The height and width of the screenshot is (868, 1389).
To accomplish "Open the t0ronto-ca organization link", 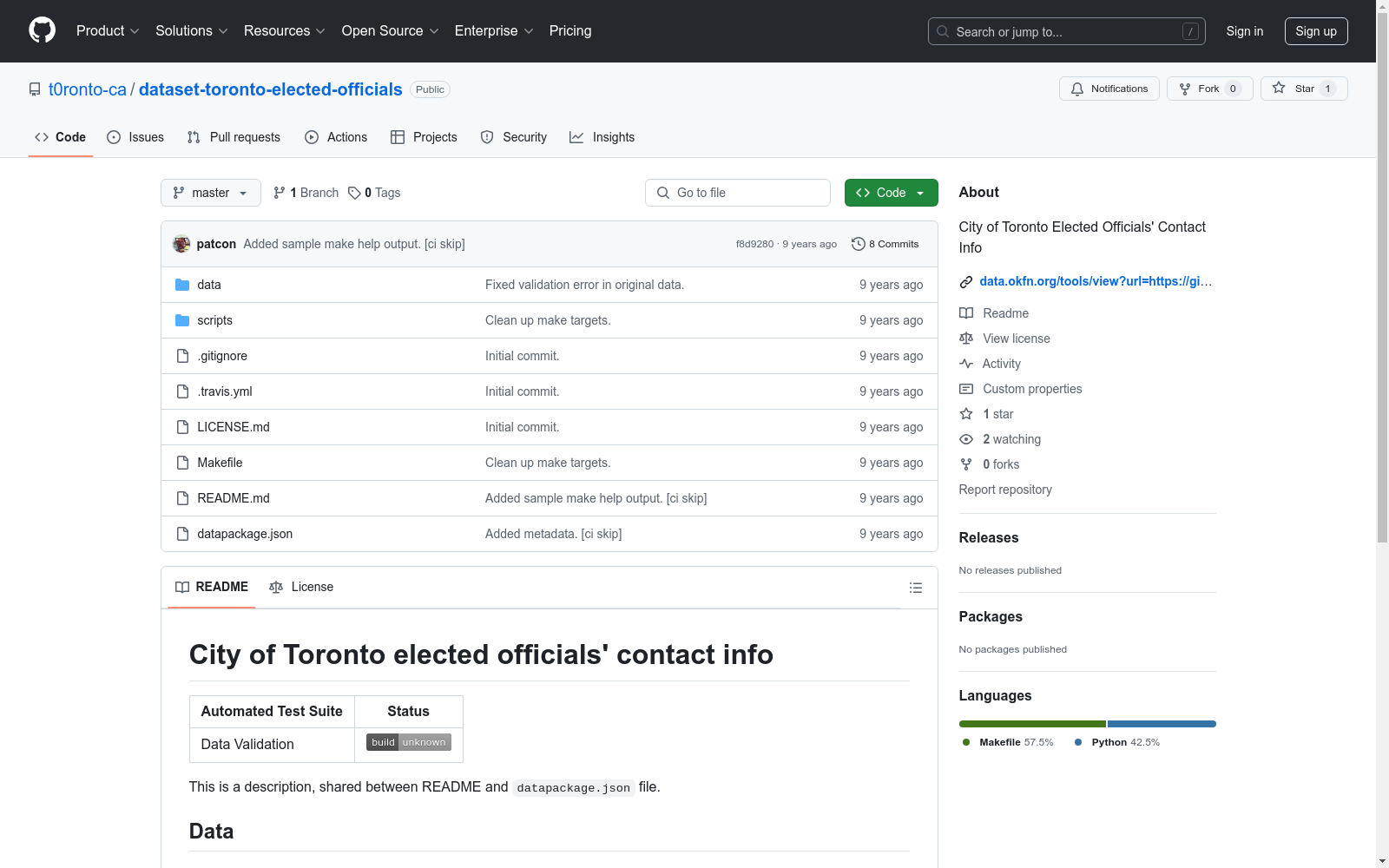I will pos(88,89).
